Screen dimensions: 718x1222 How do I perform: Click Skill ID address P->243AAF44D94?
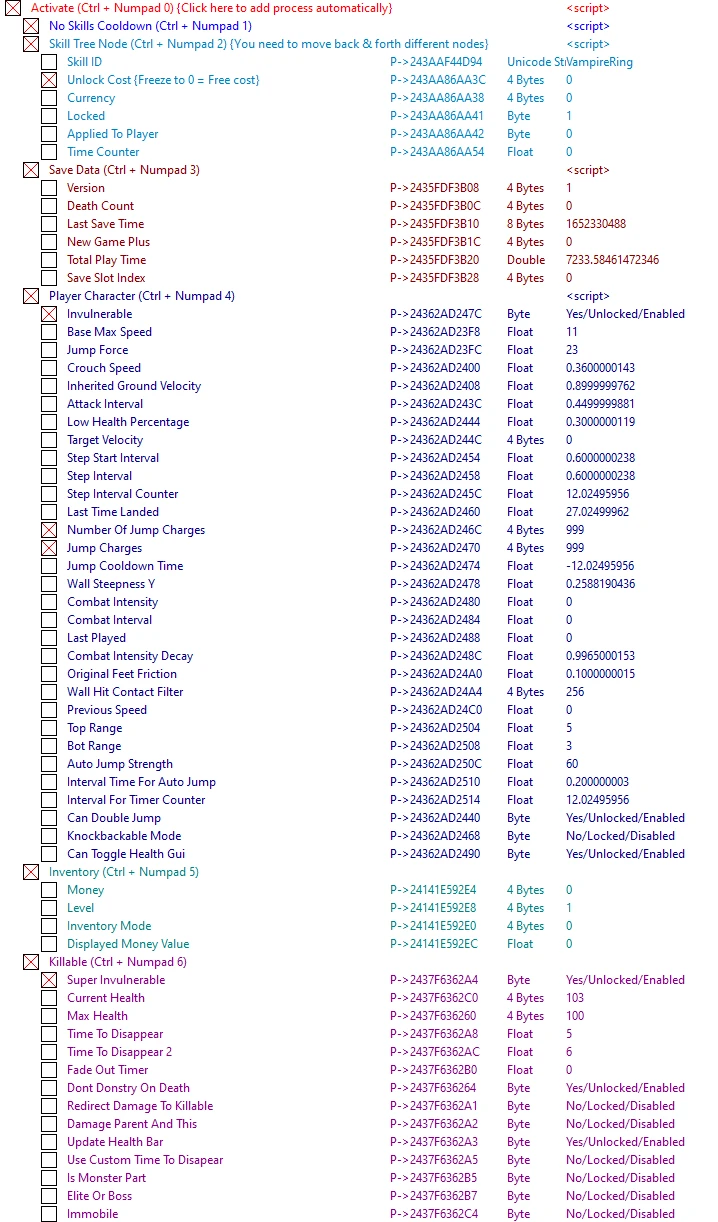point(436,62)
